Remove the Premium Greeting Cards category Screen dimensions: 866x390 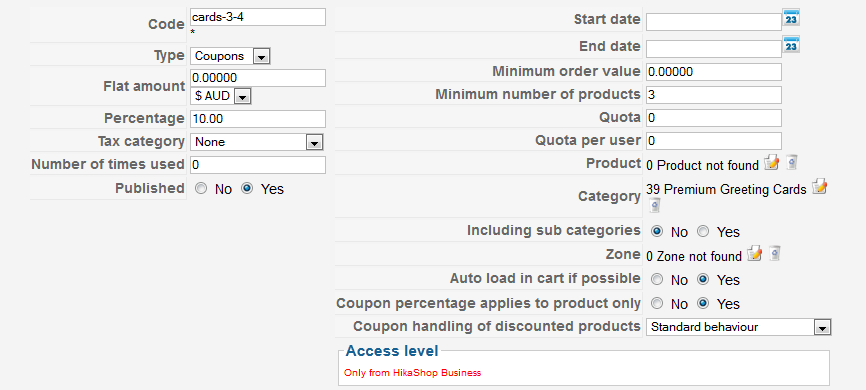pyautogui.click(x=654, y=205)
